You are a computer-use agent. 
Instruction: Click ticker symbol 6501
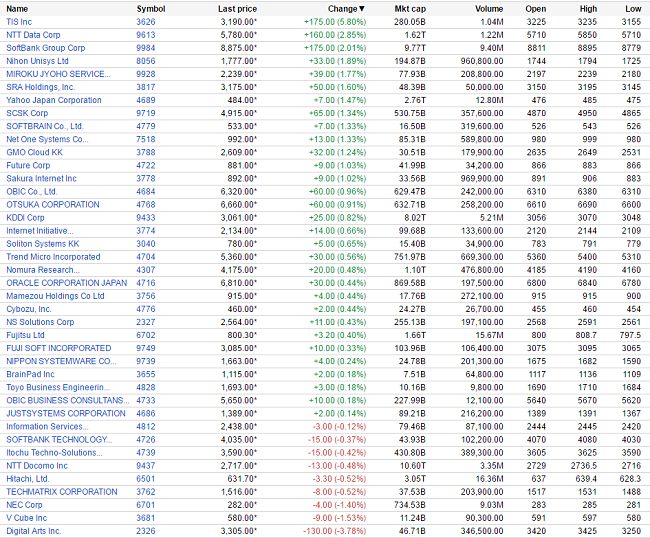tap(146, 479)
